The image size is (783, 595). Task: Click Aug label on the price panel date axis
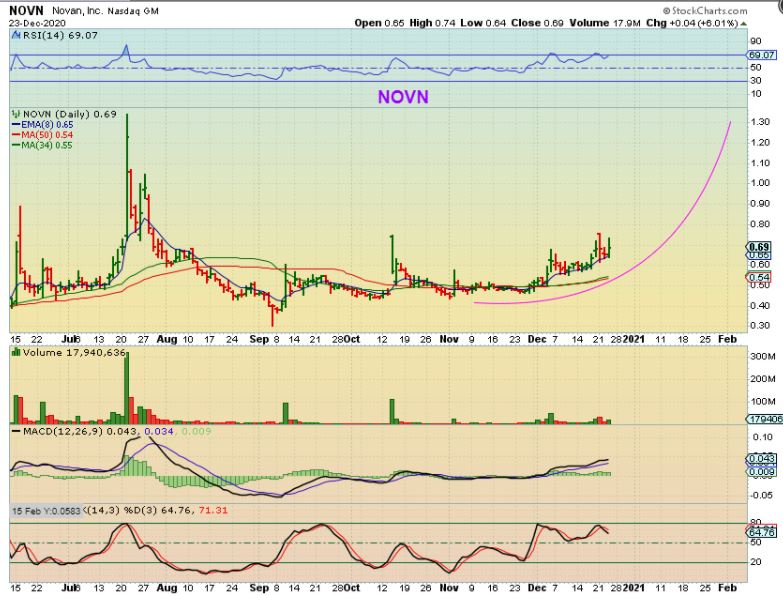[x=167, y=339]
